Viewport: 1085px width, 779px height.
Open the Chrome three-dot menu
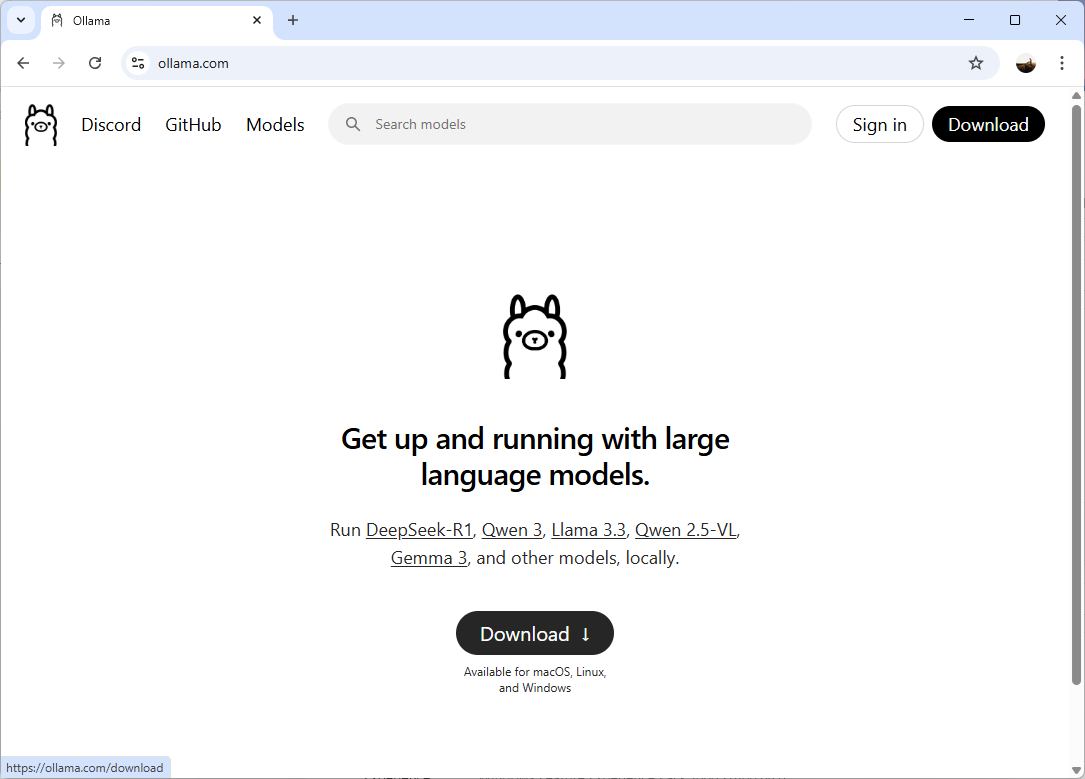point(1061,63)
